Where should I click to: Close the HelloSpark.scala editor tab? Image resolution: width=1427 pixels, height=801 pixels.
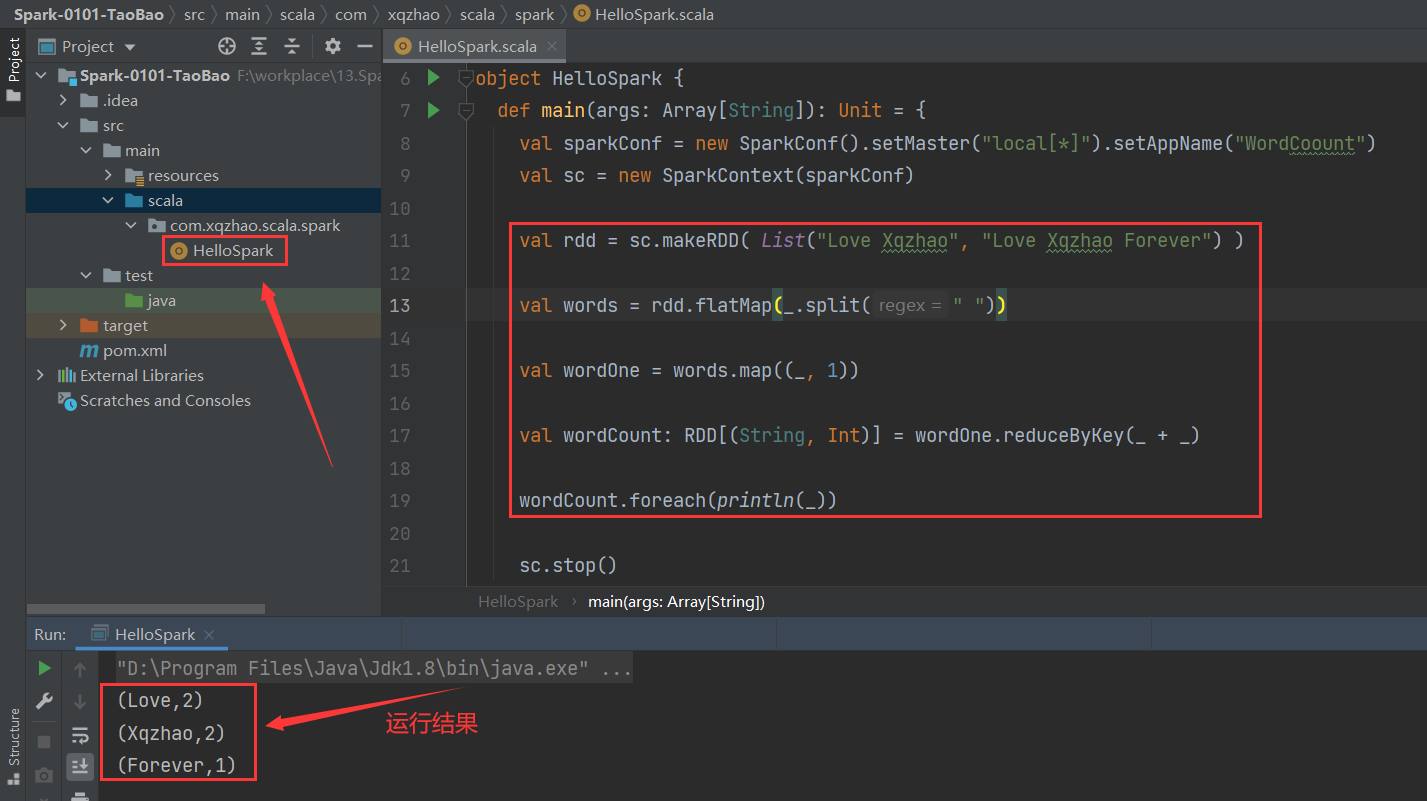[551, 46]
